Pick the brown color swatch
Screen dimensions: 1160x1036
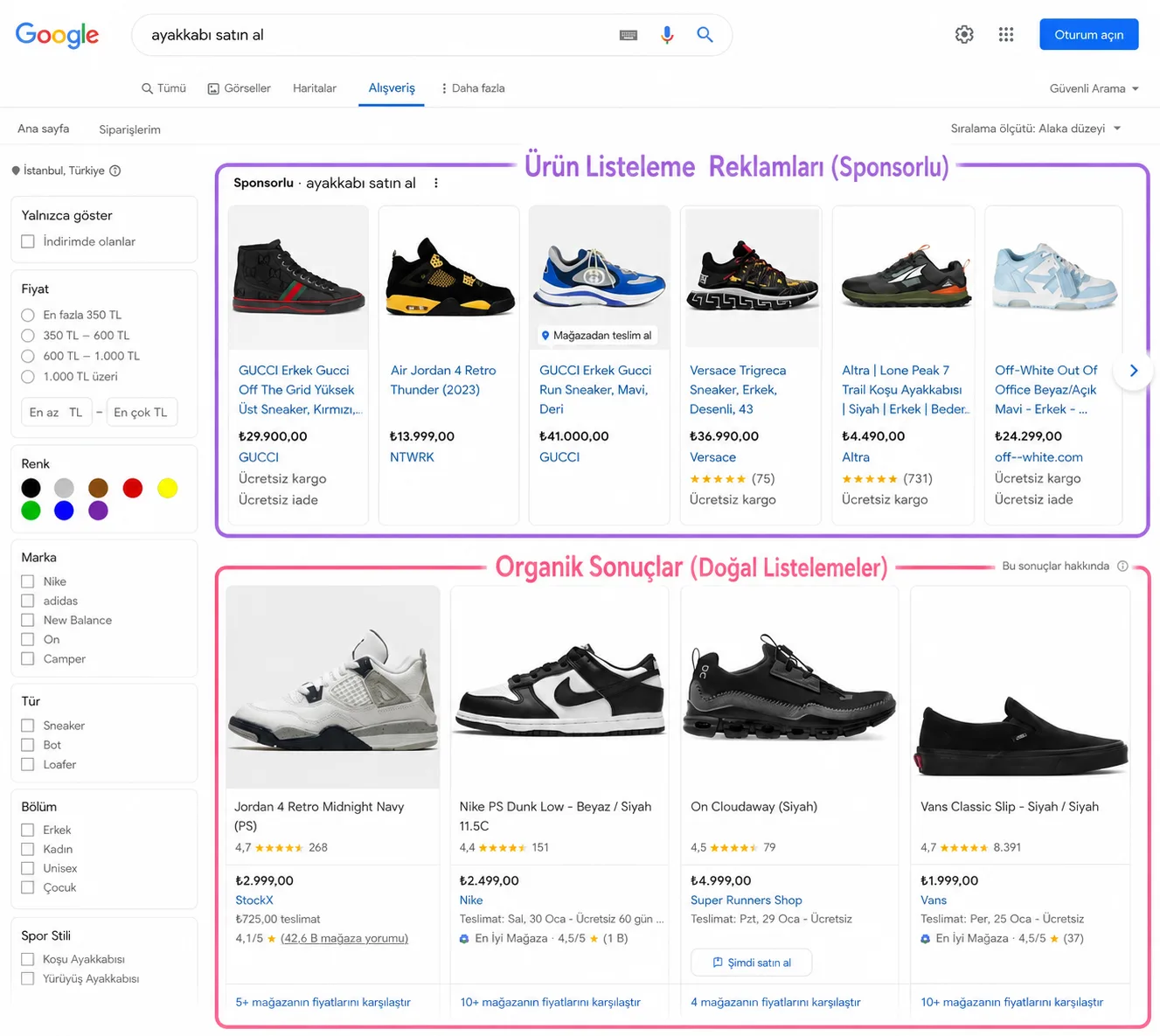point(98,488)
